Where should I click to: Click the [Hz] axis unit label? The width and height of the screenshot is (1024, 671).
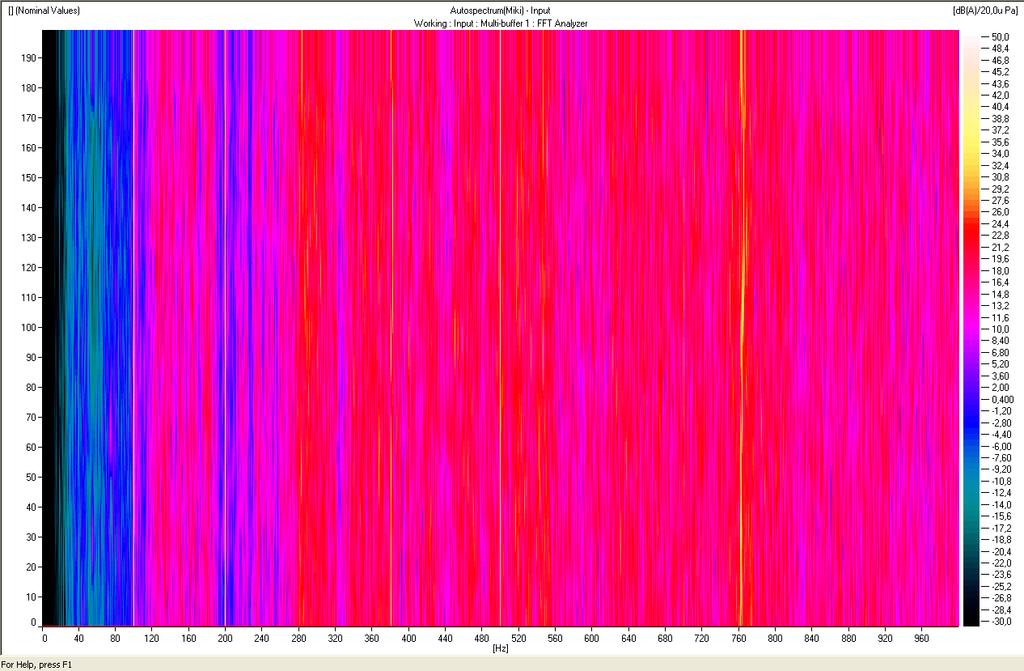500,648
